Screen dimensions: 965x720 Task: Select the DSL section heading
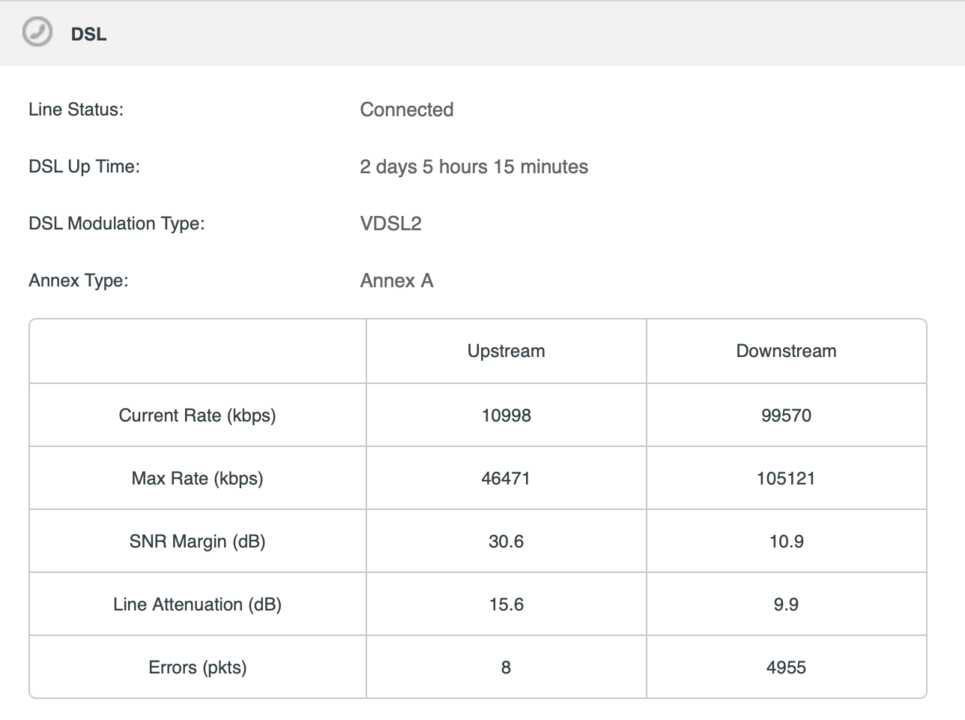coord(89,34)
